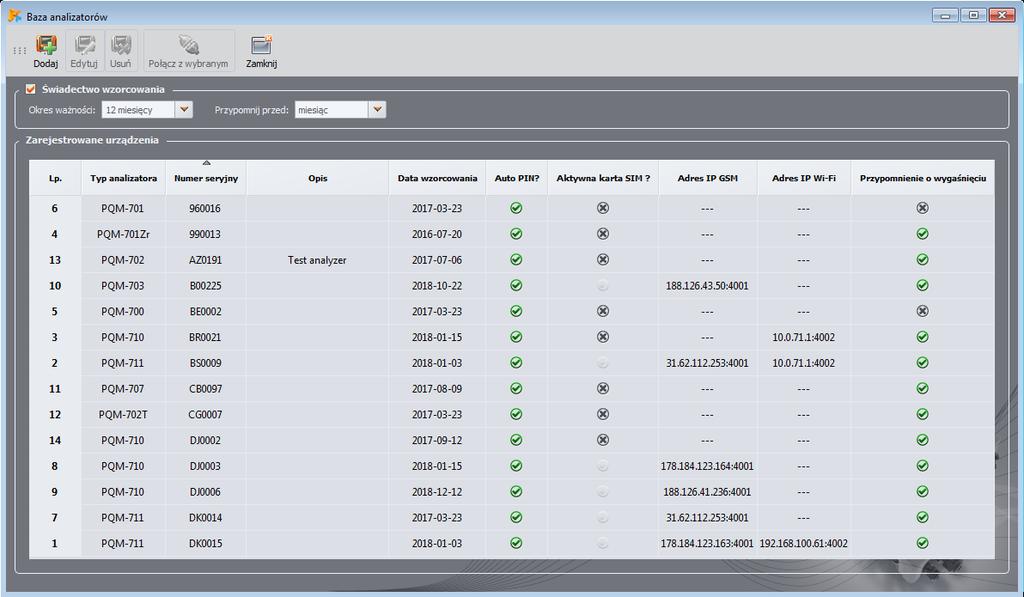Sort by Numer seryjny column header
Screen dimensions: 1024x597
click(206, 178)
